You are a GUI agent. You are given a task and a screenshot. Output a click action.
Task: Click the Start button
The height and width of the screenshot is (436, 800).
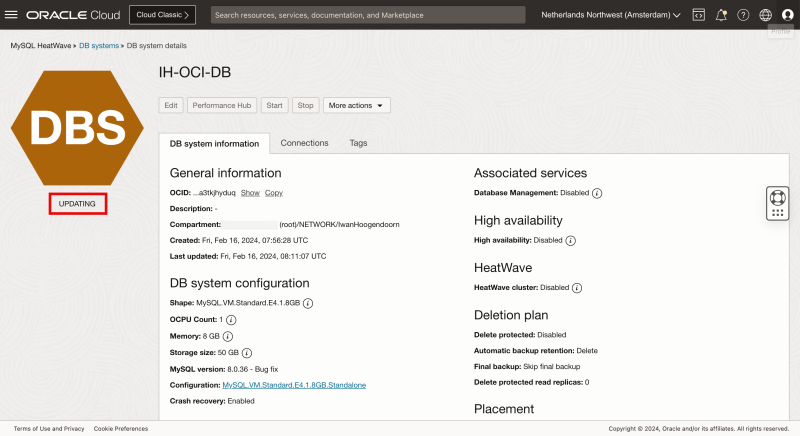[274, 106]
